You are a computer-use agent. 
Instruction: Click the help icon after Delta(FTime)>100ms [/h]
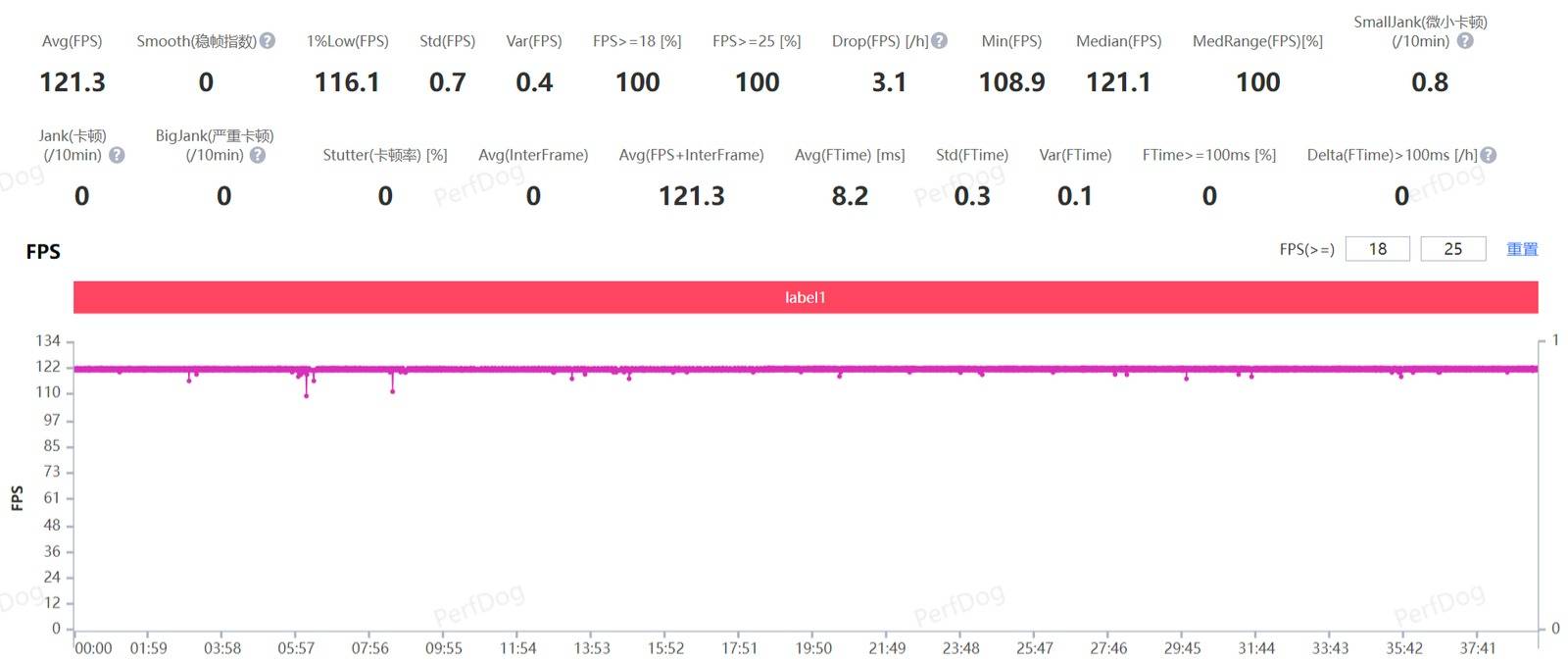pyautogui.click(x=1488, y=155)
